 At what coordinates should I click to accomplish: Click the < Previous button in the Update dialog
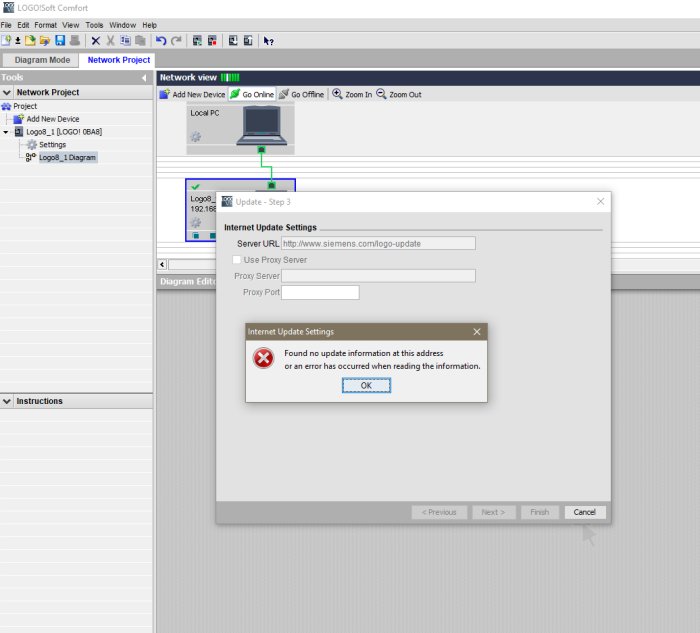pos(439,512)
